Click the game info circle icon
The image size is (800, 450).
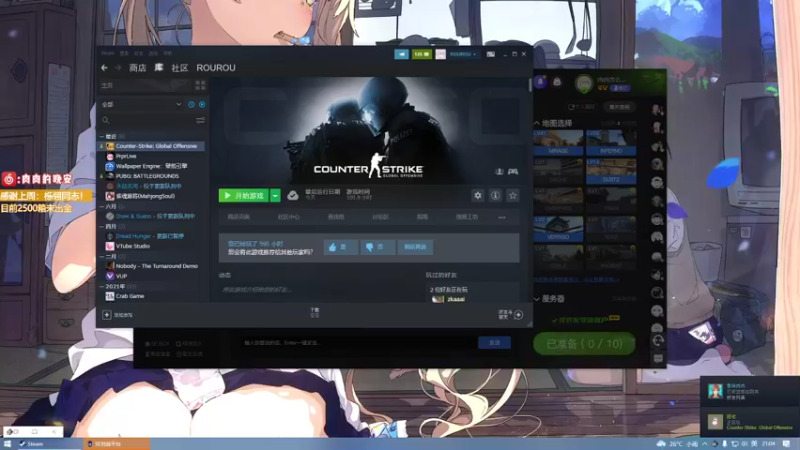point(495,195)
